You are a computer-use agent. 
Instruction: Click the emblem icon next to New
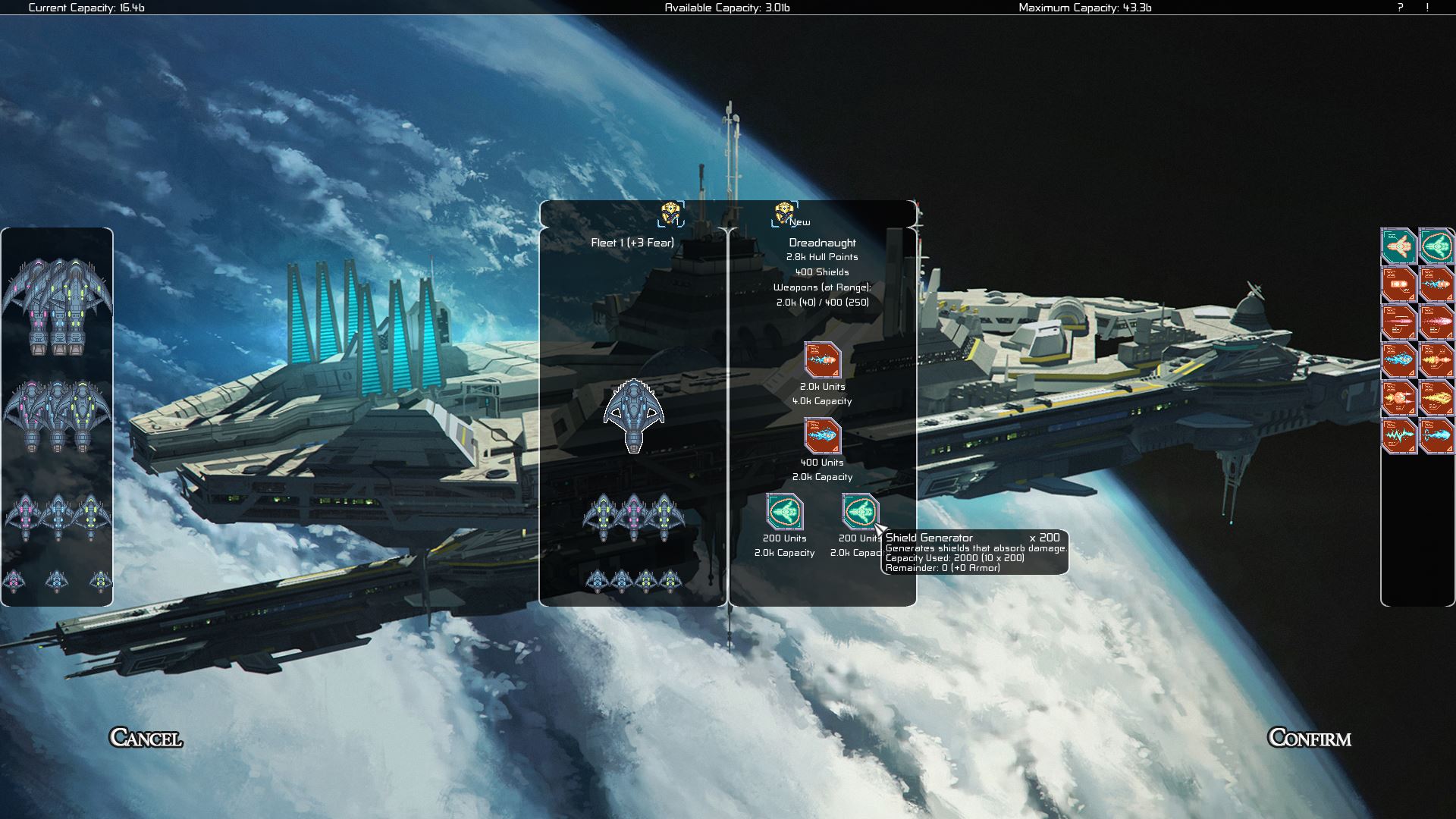(x=781, y=215)
